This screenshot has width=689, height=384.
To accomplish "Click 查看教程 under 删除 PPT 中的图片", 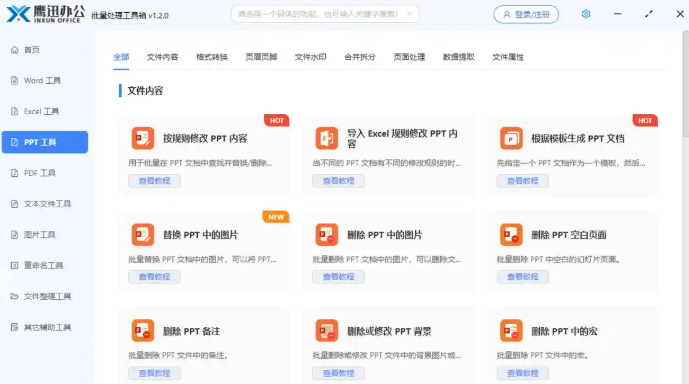I will [x=338, y=277].
